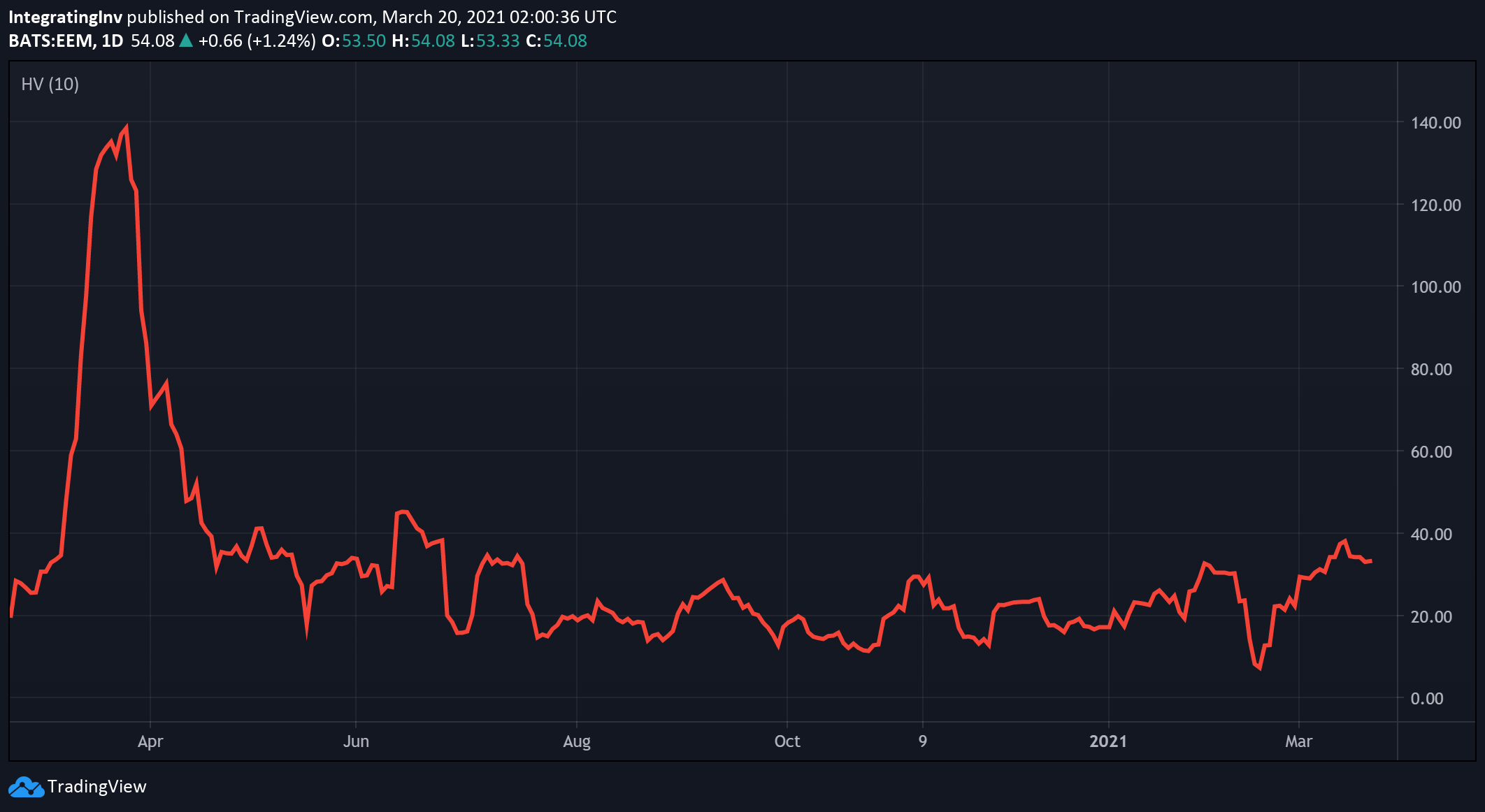Click the Aug label on time axis
The height and width of the screenshot is (812, 1485).
577,741
